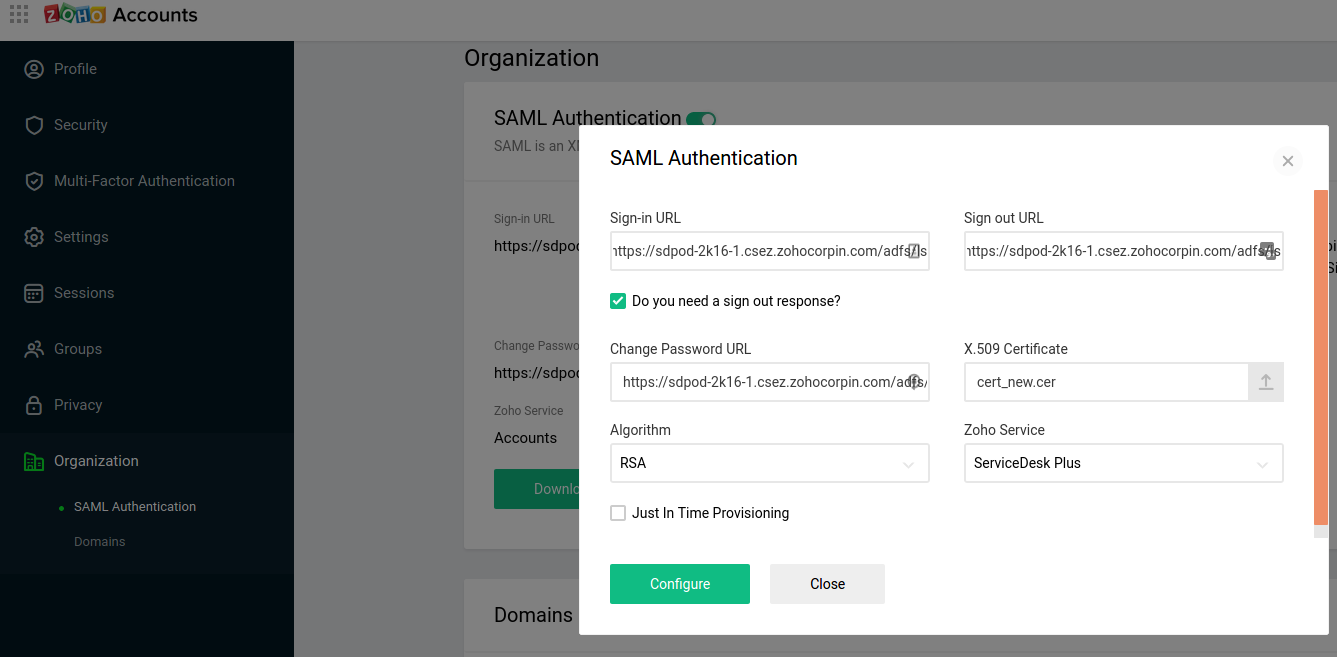Screen dimensions: 1337x657
Task: Close the SAML Authentication dialog with X
Action: [1288, 161]
